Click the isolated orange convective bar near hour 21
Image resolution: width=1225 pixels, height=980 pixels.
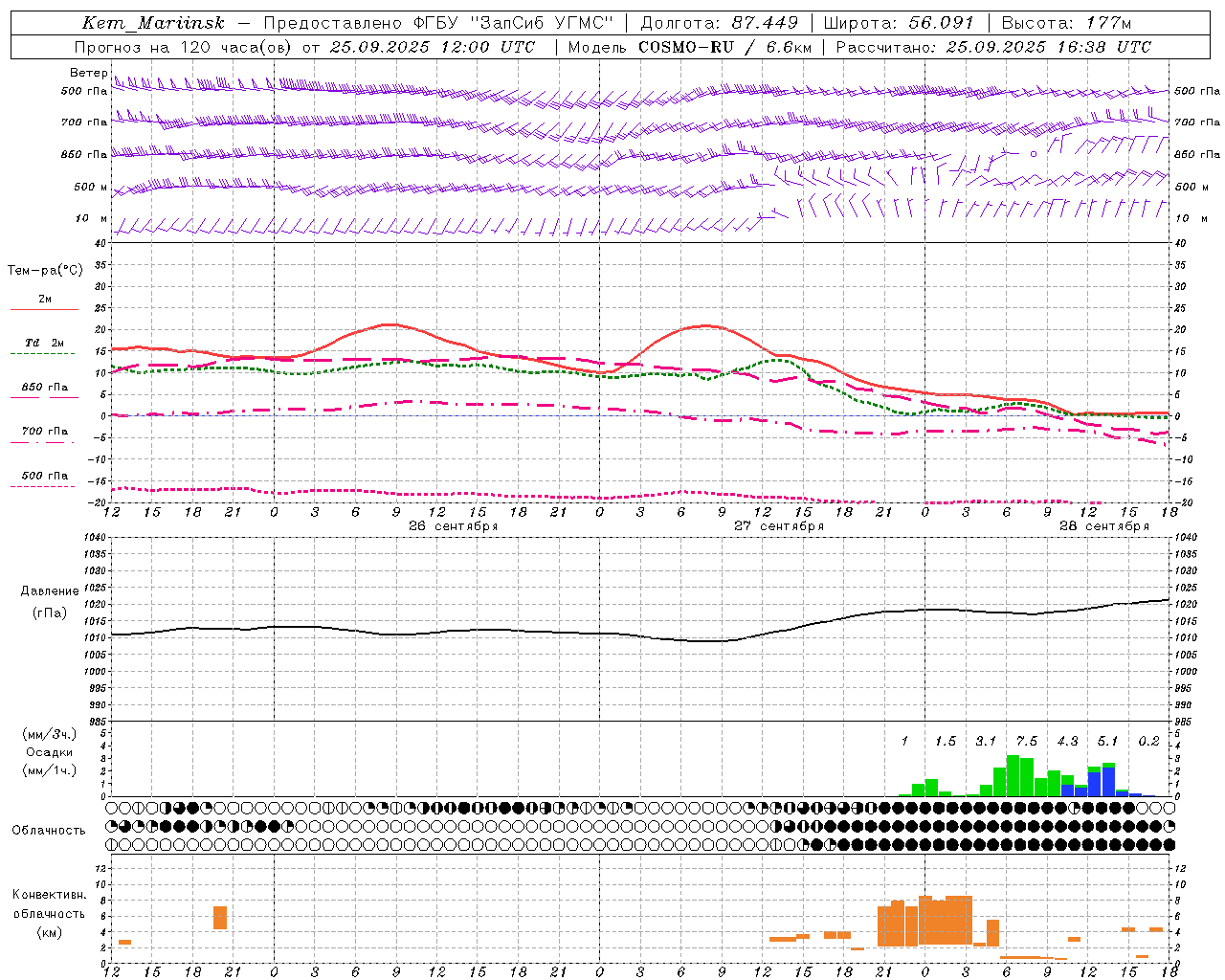pyautogui.click(x=220, y=918)
